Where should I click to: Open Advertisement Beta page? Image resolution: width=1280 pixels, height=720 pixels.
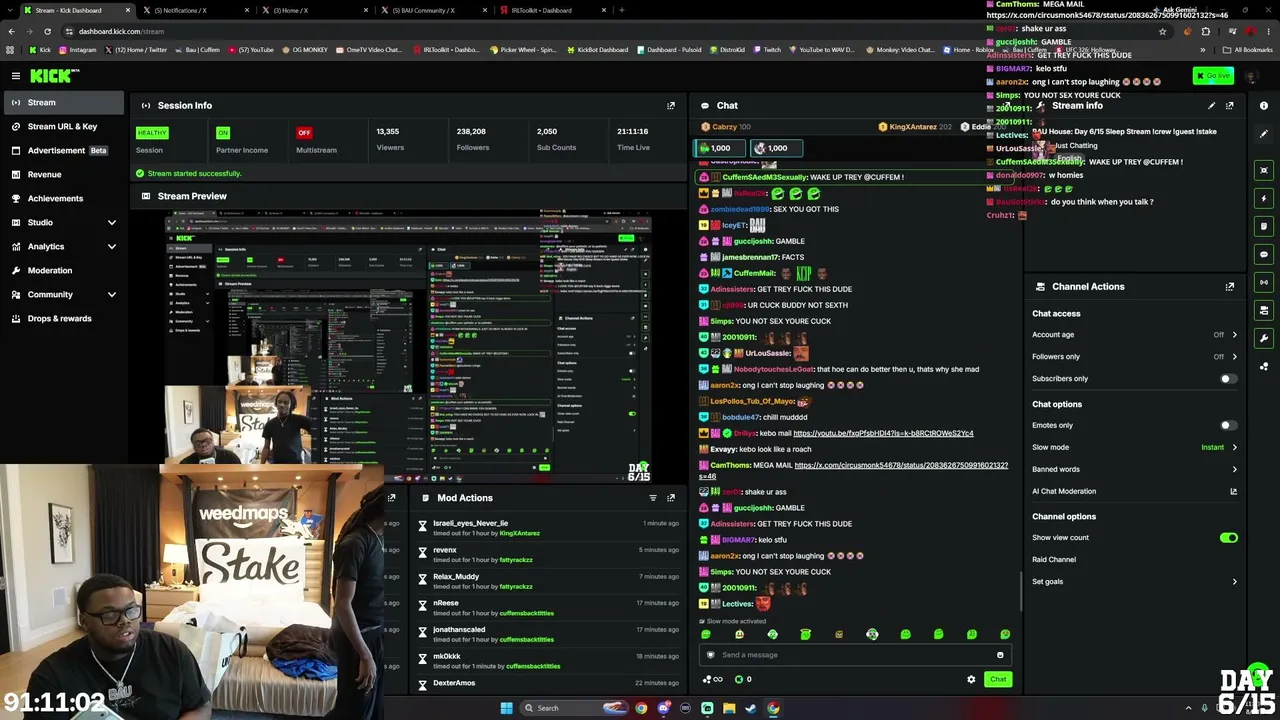click(x=63, y=150)
